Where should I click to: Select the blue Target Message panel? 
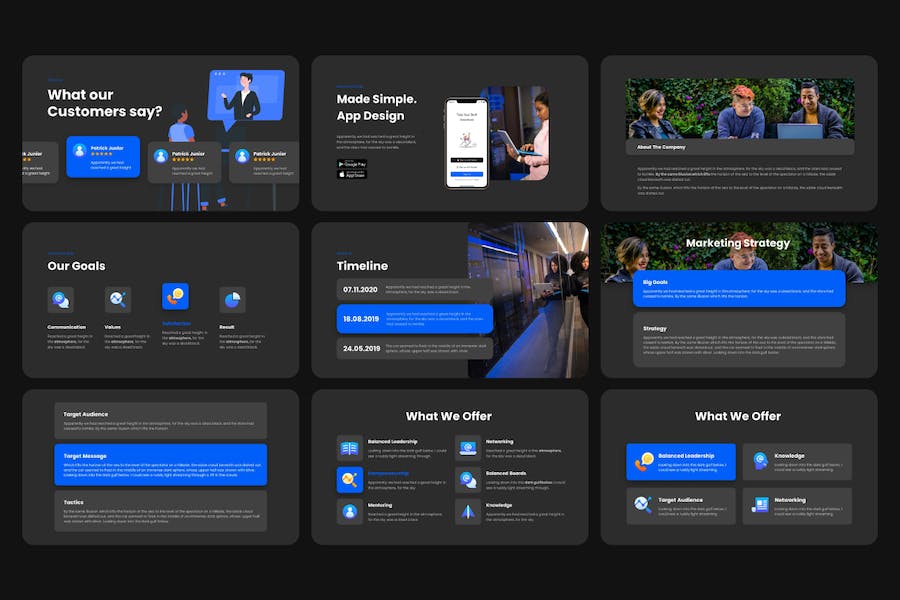(x=160, y=465)
